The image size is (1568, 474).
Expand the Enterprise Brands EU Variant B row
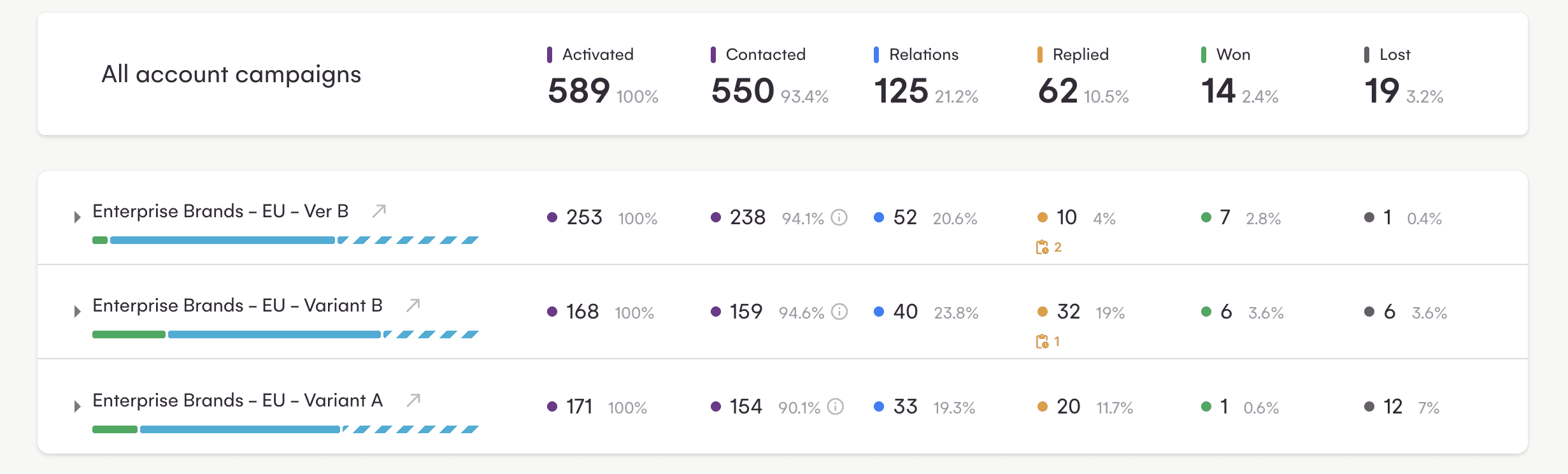77,312
